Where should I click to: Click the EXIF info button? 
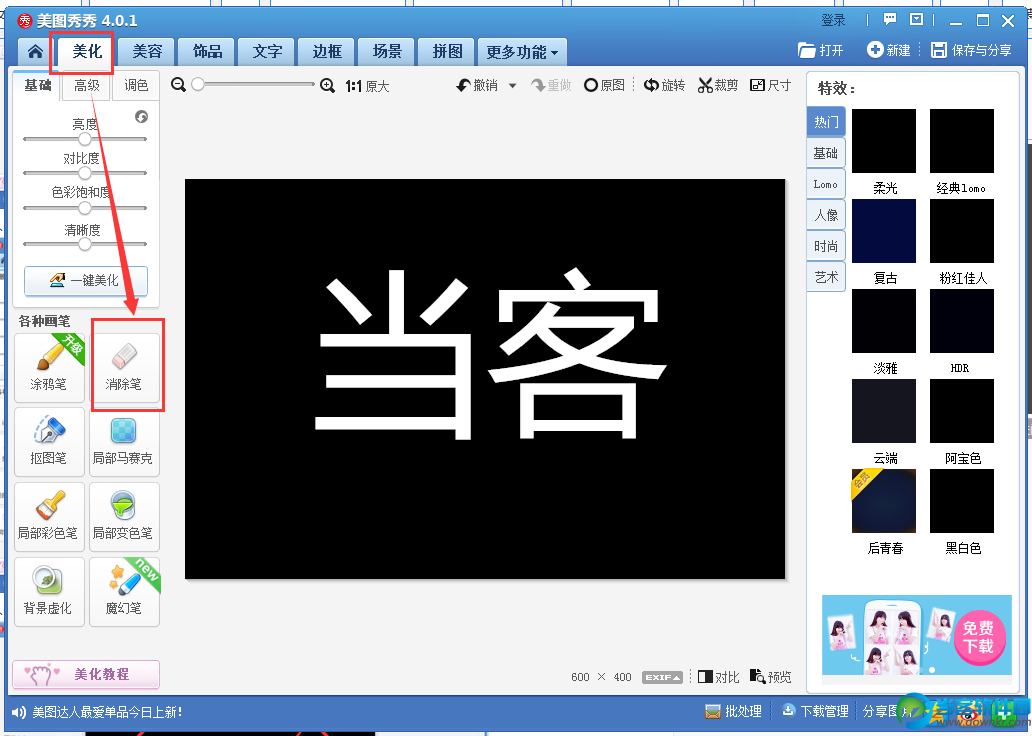662,677
